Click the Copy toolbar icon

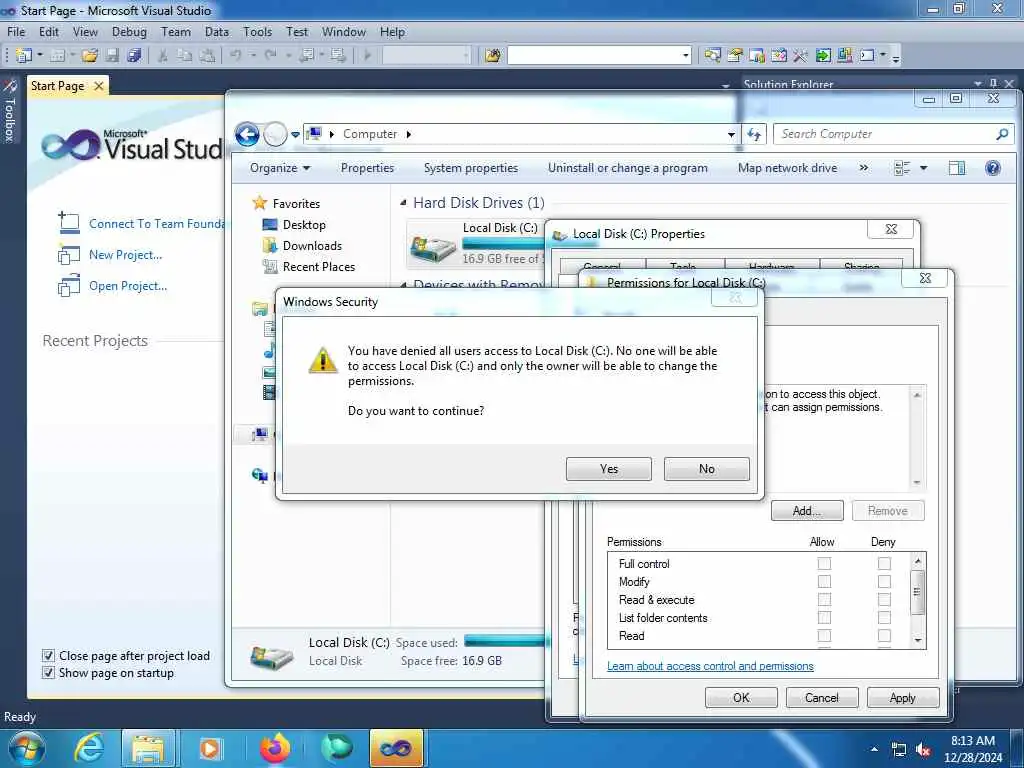[185, 56]
